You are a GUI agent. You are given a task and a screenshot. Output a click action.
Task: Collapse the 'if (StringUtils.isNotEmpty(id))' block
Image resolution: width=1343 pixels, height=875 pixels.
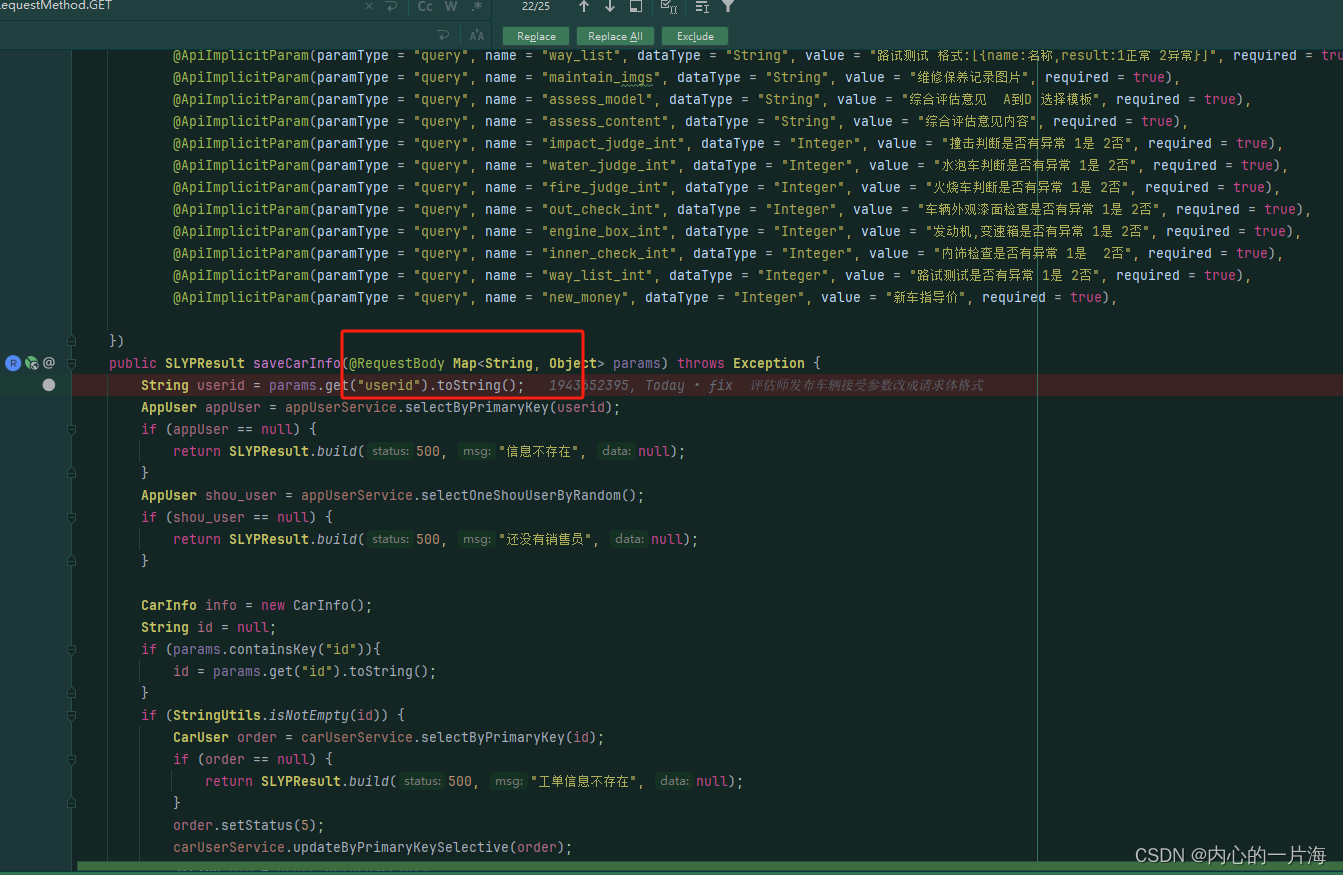tap(71, 715)
